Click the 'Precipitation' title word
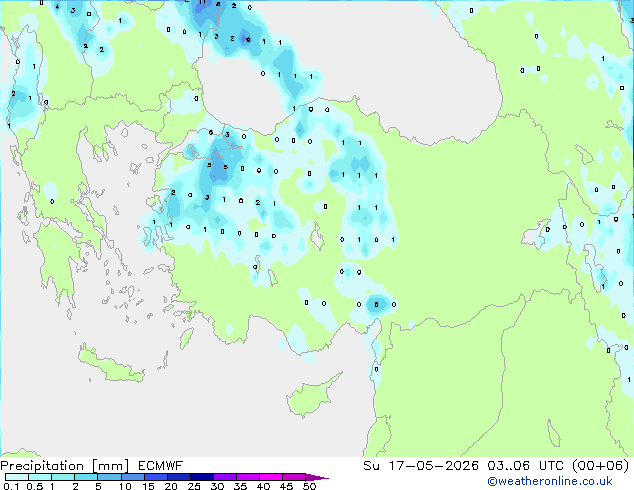The height and width of the screenshot is (490, 634). pos(42,466)
